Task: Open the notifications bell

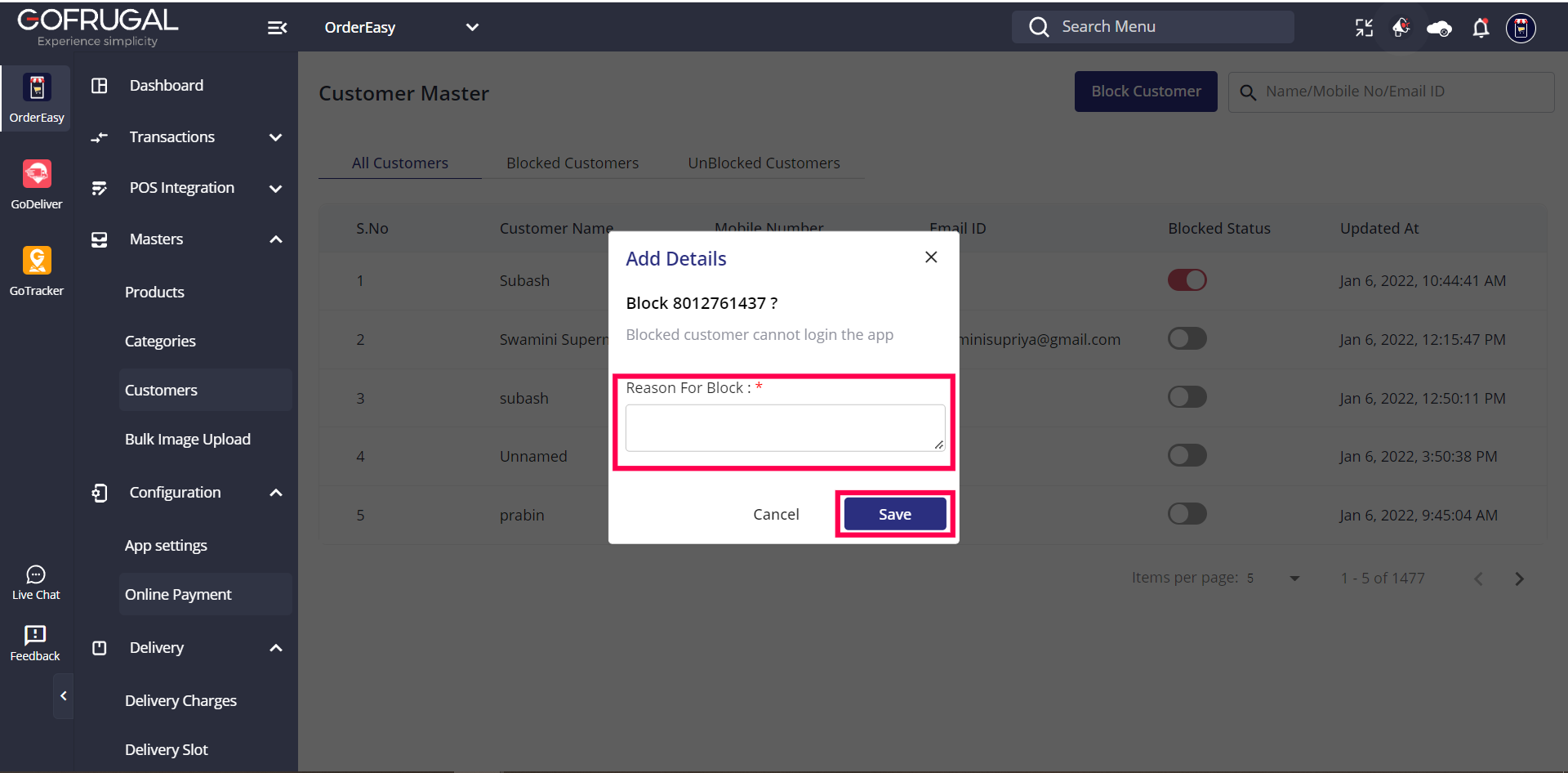Action: 1481,28
